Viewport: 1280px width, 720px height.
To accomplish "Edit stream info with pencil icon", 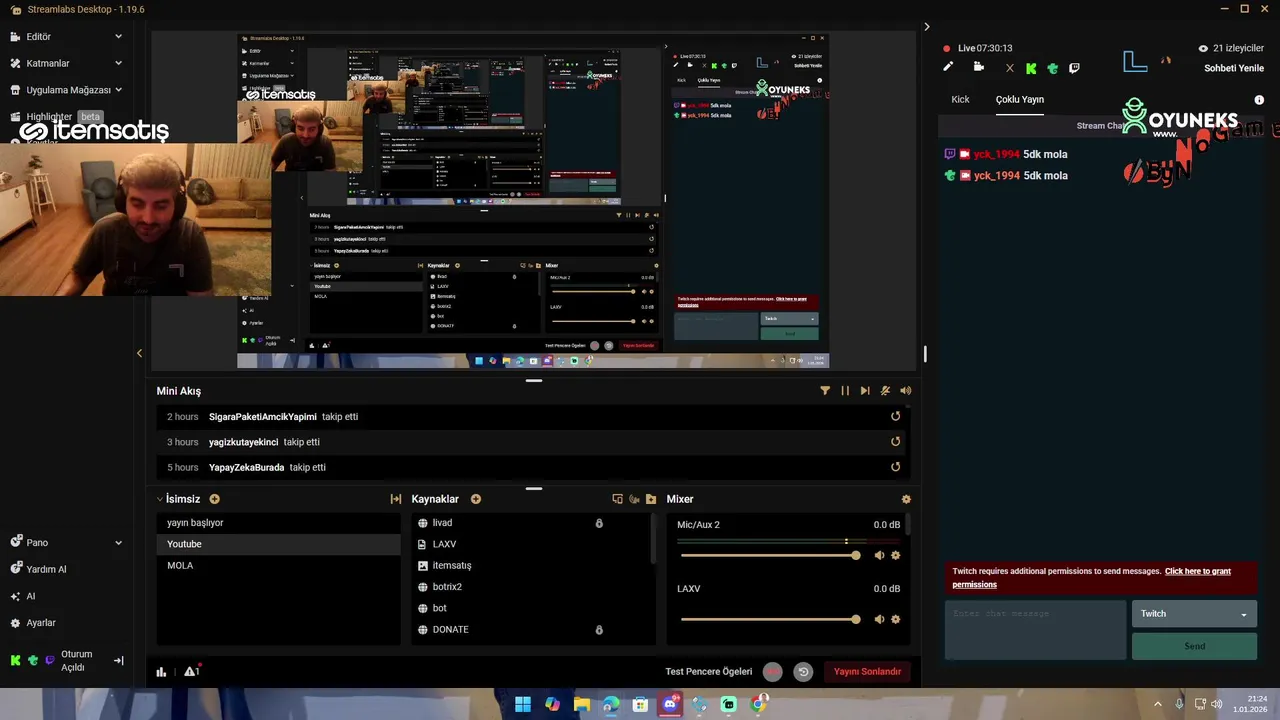I will click(x=948, y=67).
